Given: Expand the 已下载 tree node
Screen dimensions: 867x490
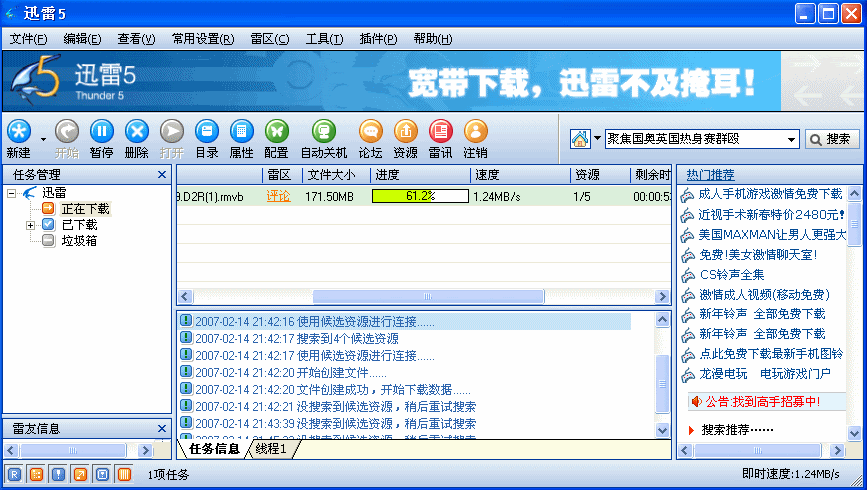Looking at the screenshot, I should click(30, 225).
